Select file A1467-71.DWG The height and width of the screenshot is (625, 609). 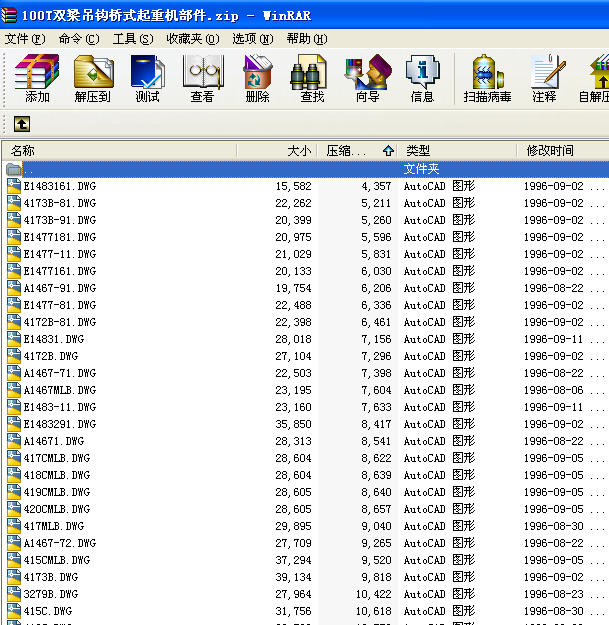pos(60,373)
